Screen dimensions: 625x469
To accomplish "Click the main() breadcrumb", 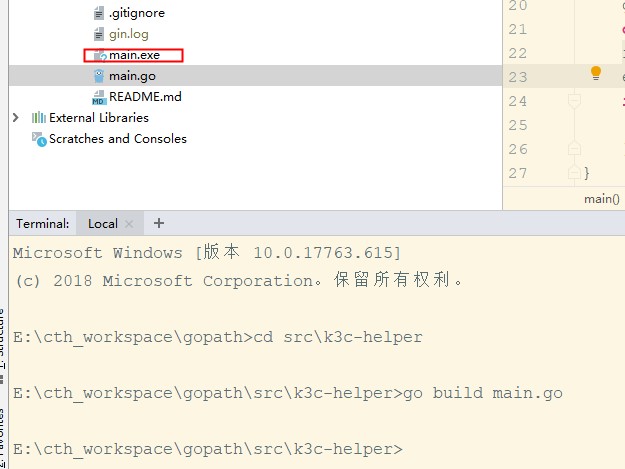I will (x=601, y=199).
